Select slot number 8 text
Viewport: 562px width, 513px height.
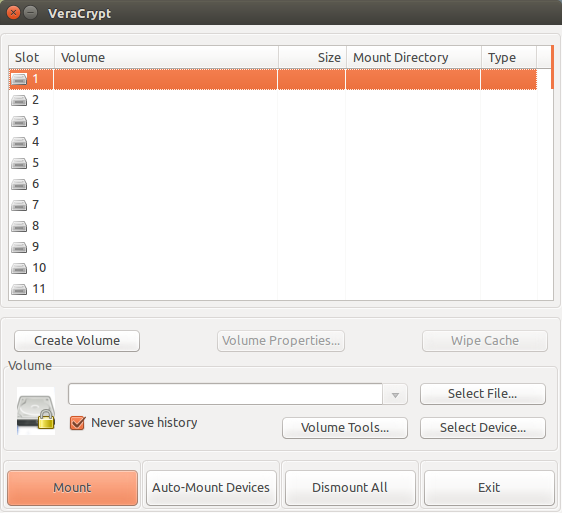tap(35, 226)
